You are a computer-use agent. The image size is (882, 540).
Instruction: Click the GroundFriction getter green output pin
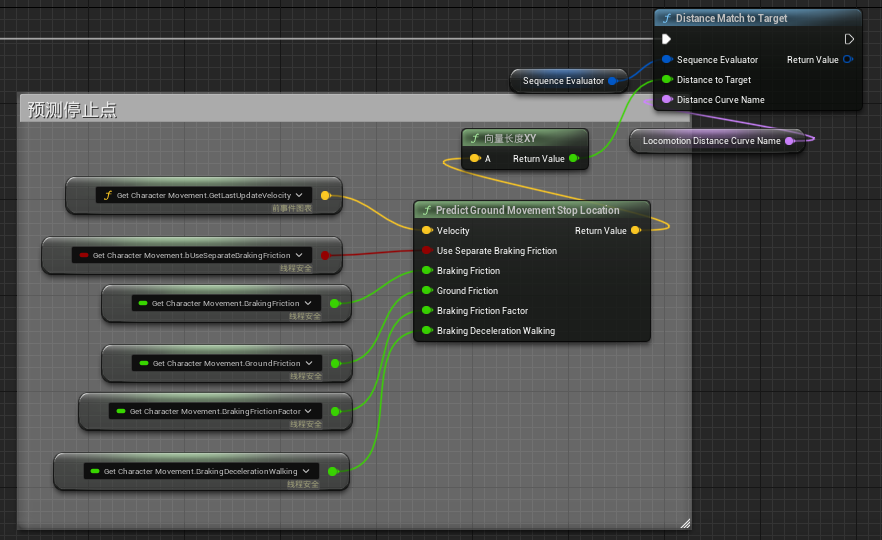[x=335, y=363]
